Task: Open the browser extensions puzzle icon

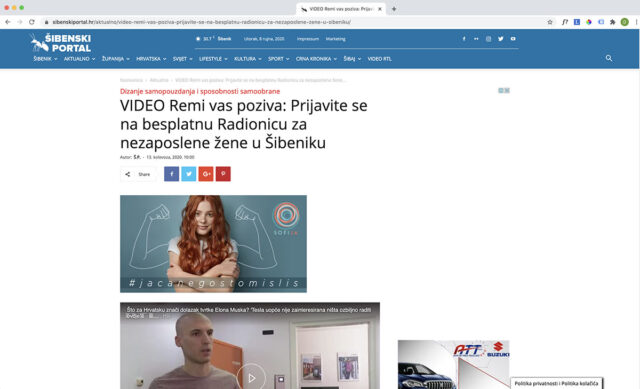Action: [x=613, y=22]
